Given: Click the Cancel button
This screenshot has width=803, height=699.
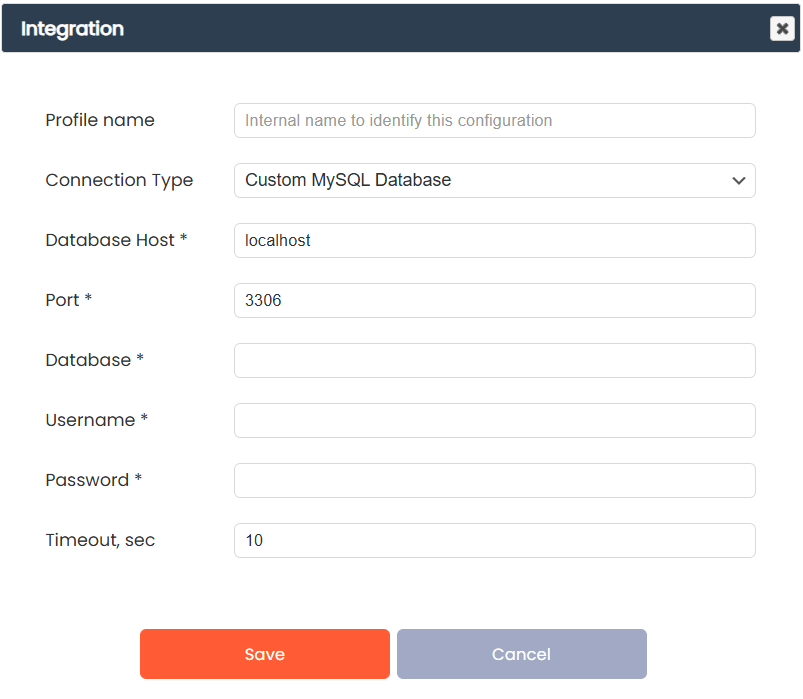Looking at the screenshot, I should click(521, 654).
